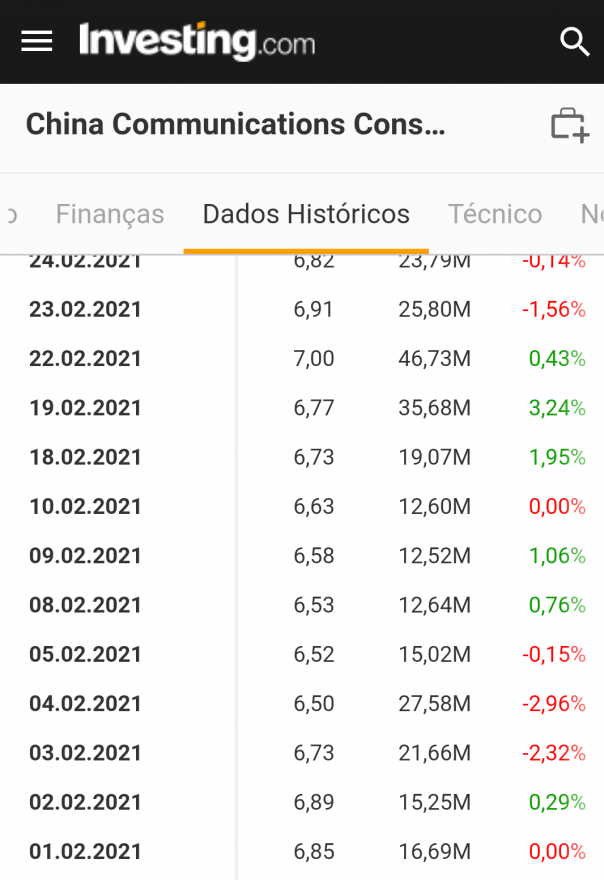Image resolution: width=604 pixels, height=880 pixels.
Task: Click the -0,15% change value
Action: 553,654
